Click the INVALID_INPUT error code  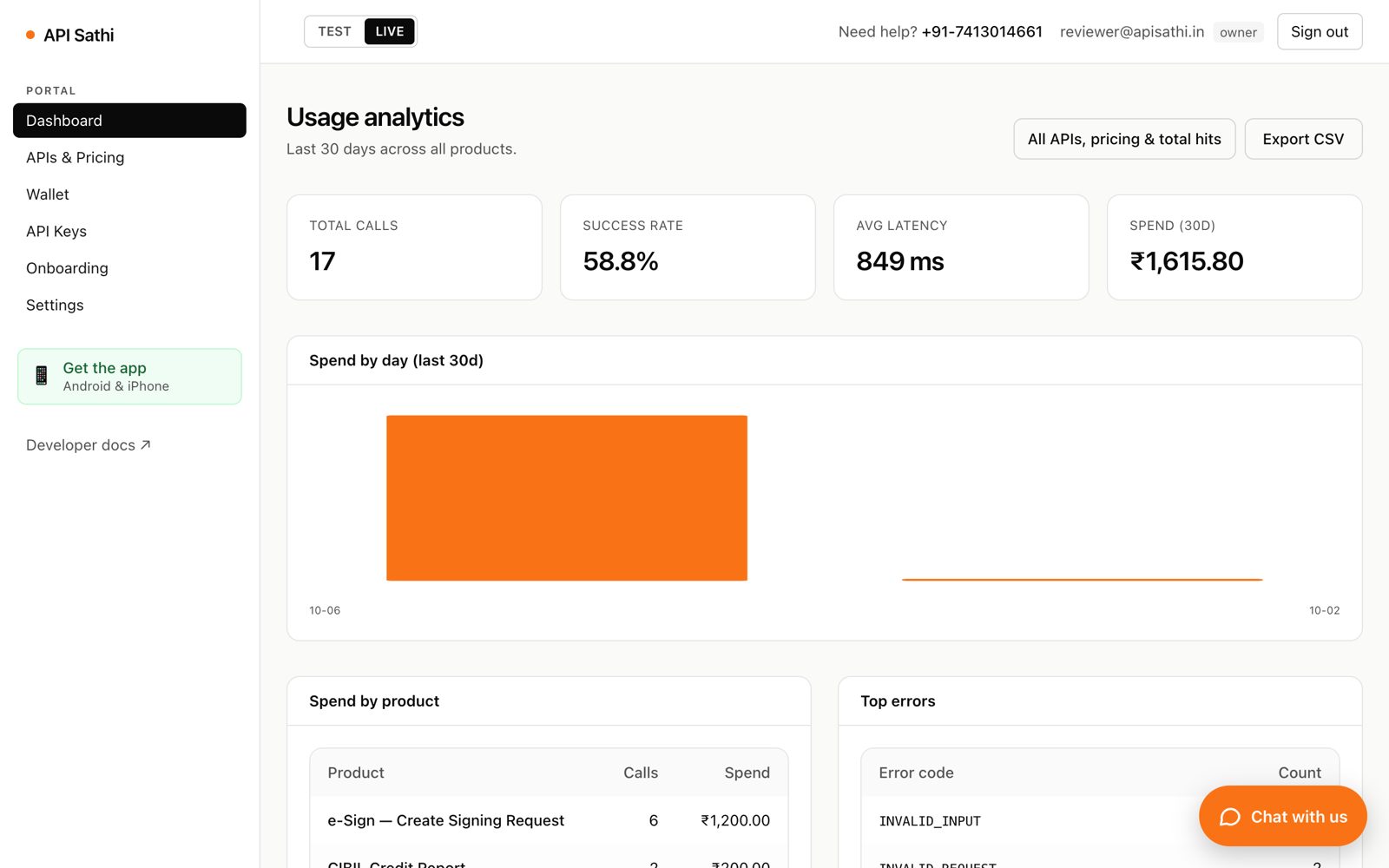coord(930,821)
